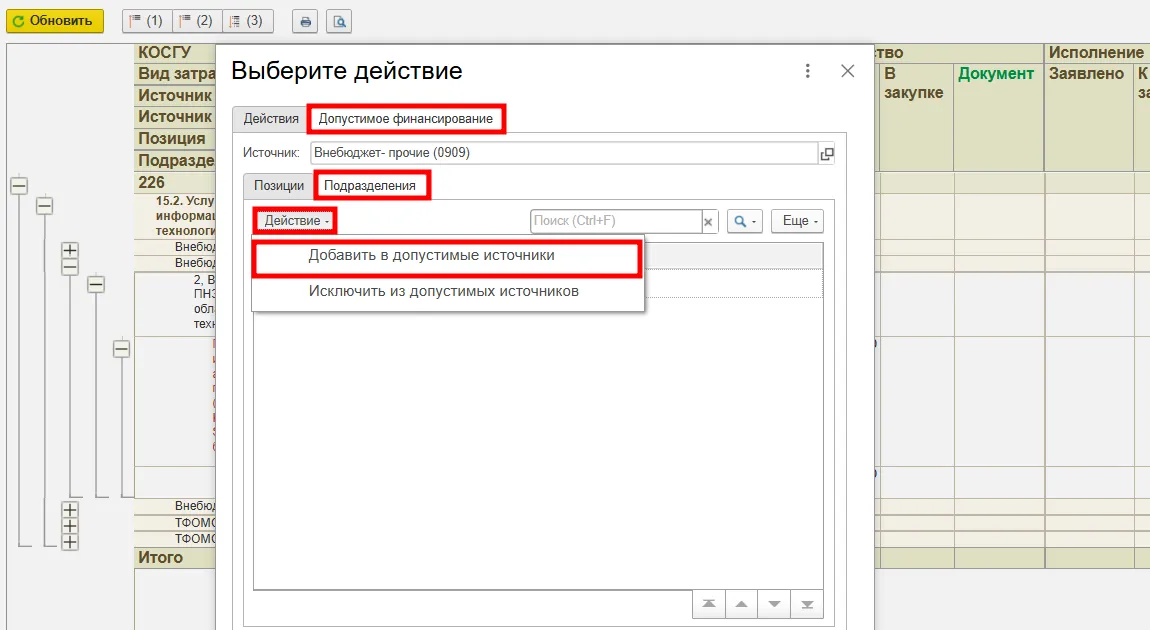Select grouping level (3) button
The height and width of the screenshot is (630, 1150).
(247, 21)
